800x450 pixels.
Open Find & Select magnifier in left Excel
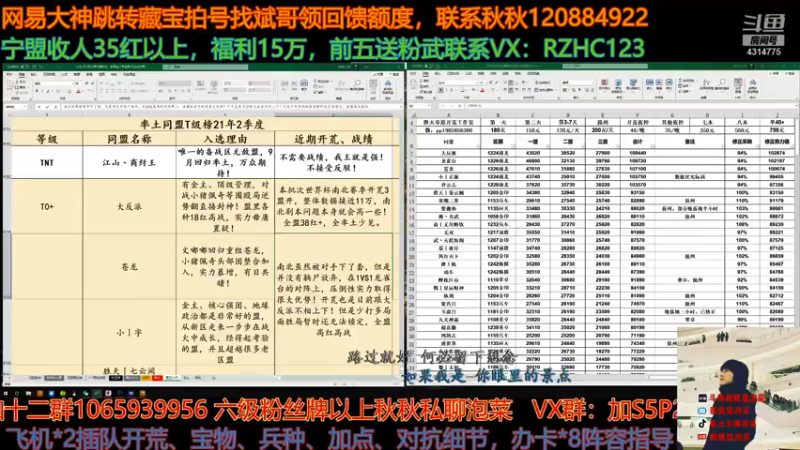coord(357,84)
